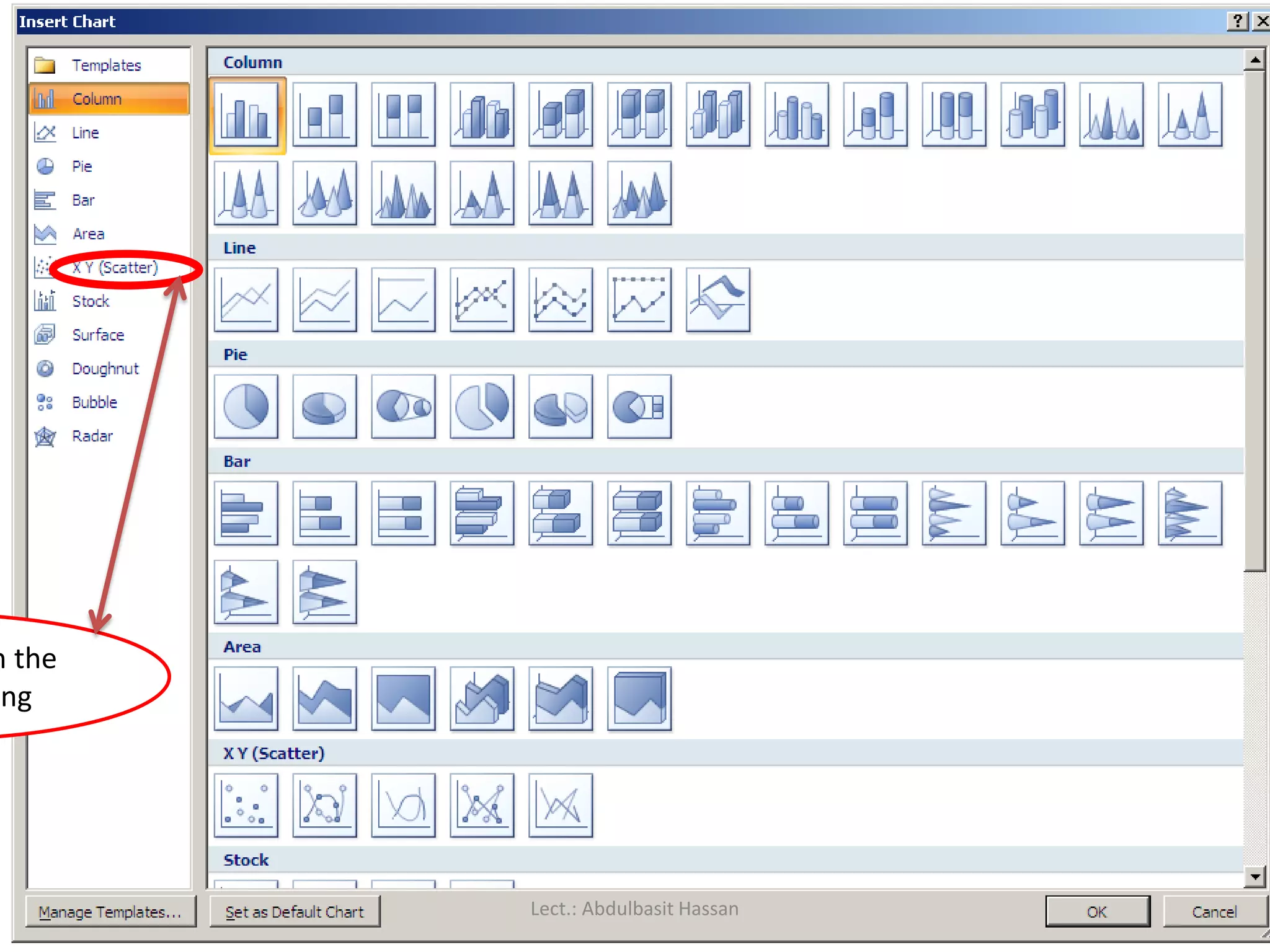Viewport: 1270px width, 952px height.
Task: Open the X Y (Scatter) category
Action: [115, 268]
